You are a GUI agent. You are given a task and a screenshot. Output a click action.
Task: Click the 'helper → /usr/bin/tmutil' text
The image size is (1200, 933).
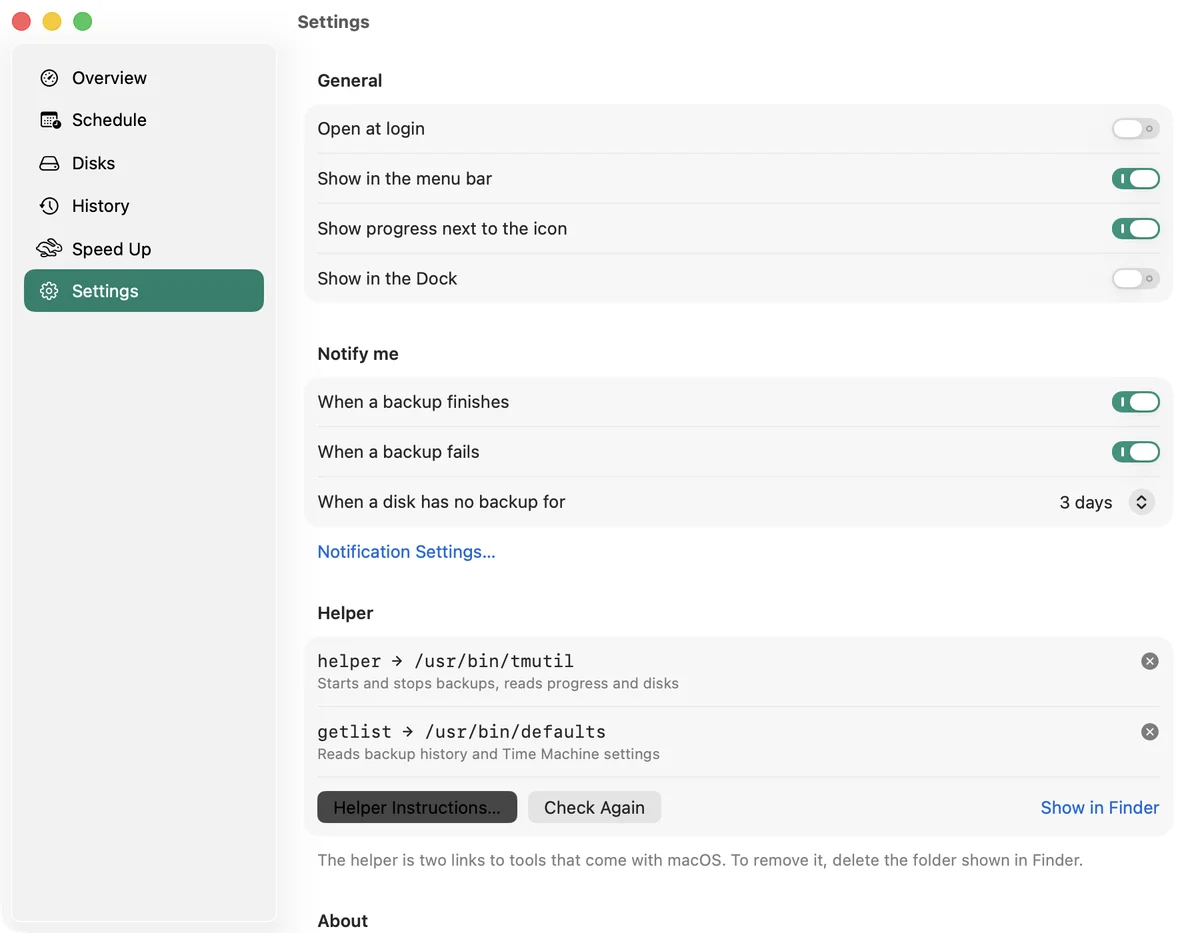[445, 661]
